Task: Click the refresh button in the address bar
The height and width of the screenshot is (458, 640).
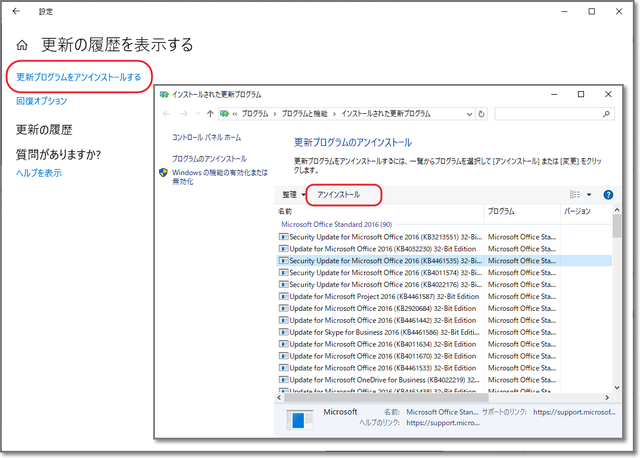Action: (483, 114)
